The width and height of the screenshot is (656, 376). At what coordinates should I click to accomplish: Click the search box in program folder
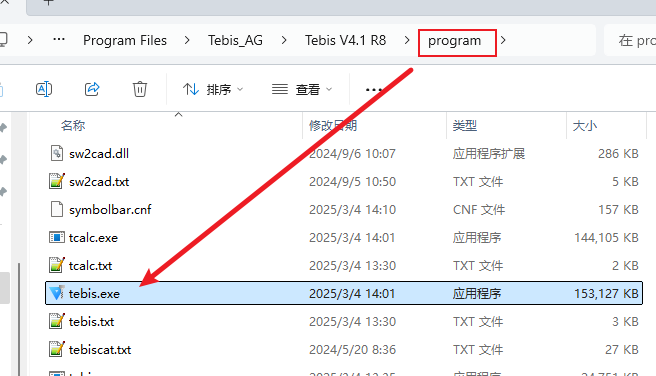tap(630, 40)
